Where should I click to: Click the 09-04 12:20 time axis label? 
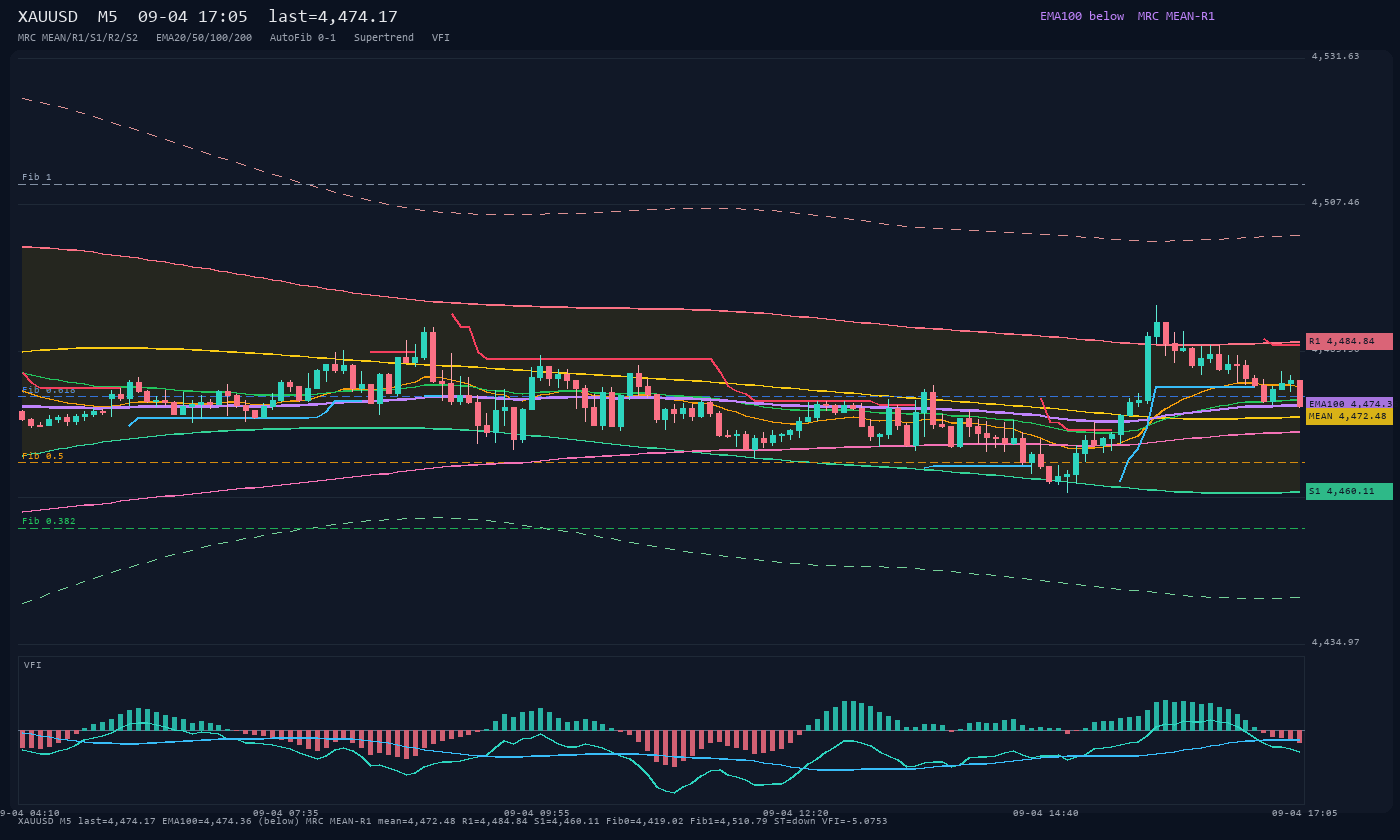(x=796, y=813)
